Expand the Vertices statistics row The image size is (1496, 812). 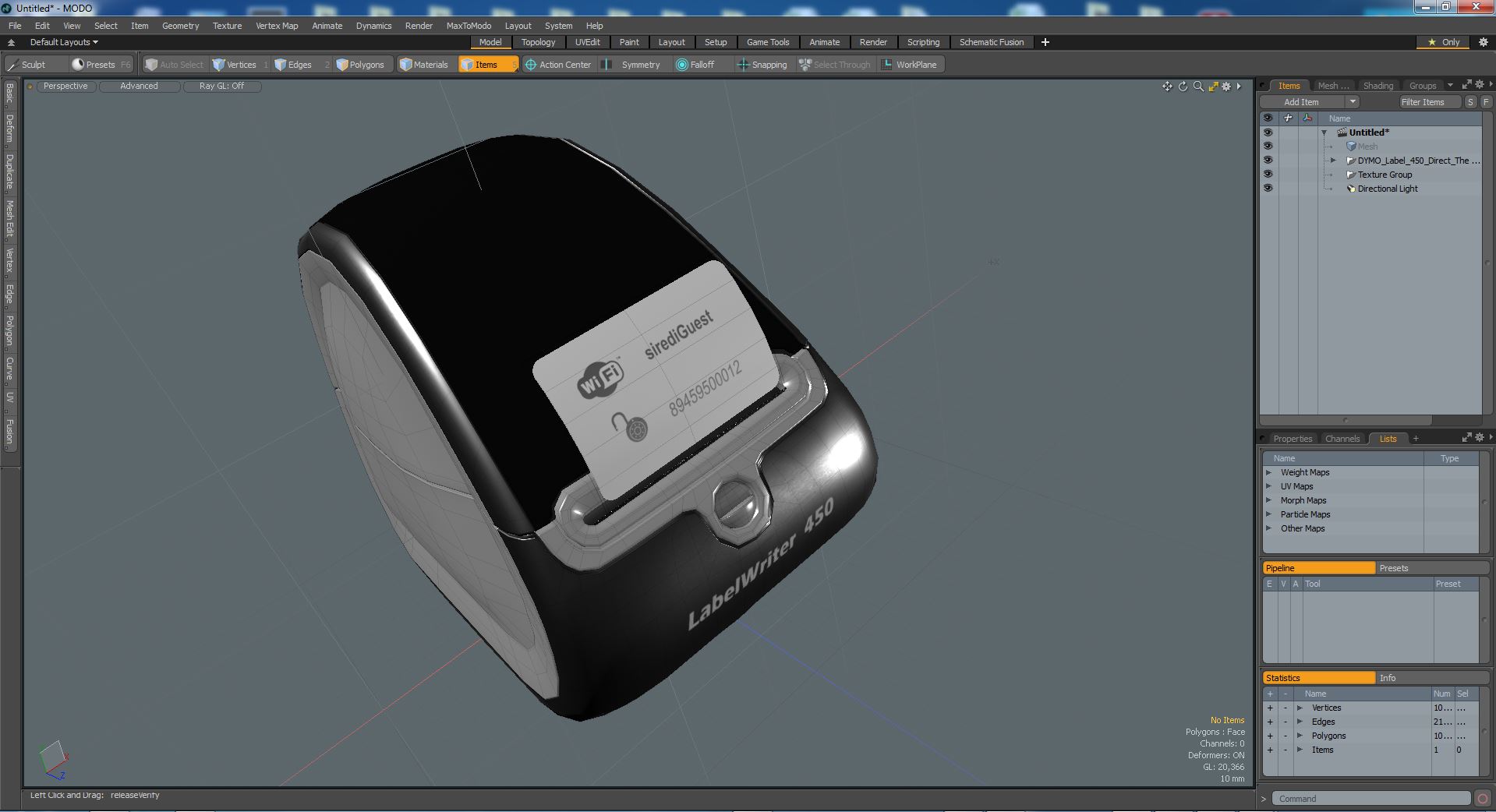pyautogui.click(x=1300, y=708)
